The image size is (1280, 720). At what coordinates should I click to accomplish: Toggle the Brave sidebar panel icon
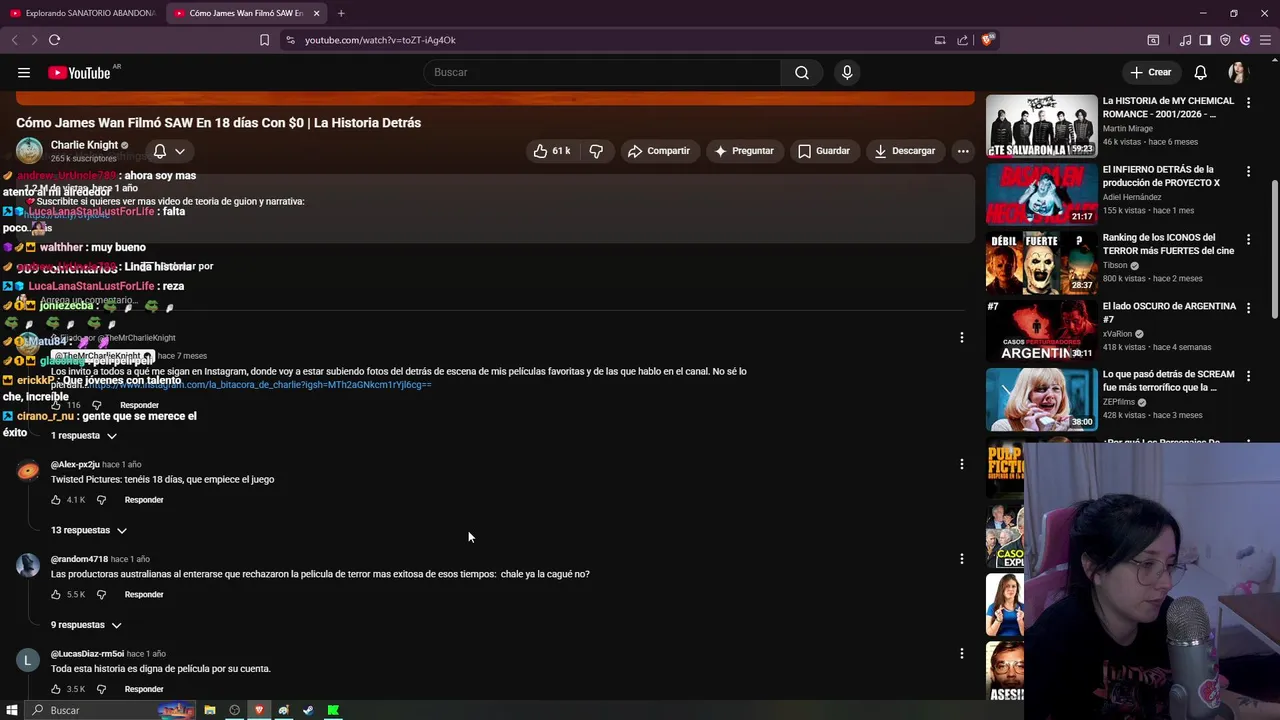click(x=1205, y=40)
